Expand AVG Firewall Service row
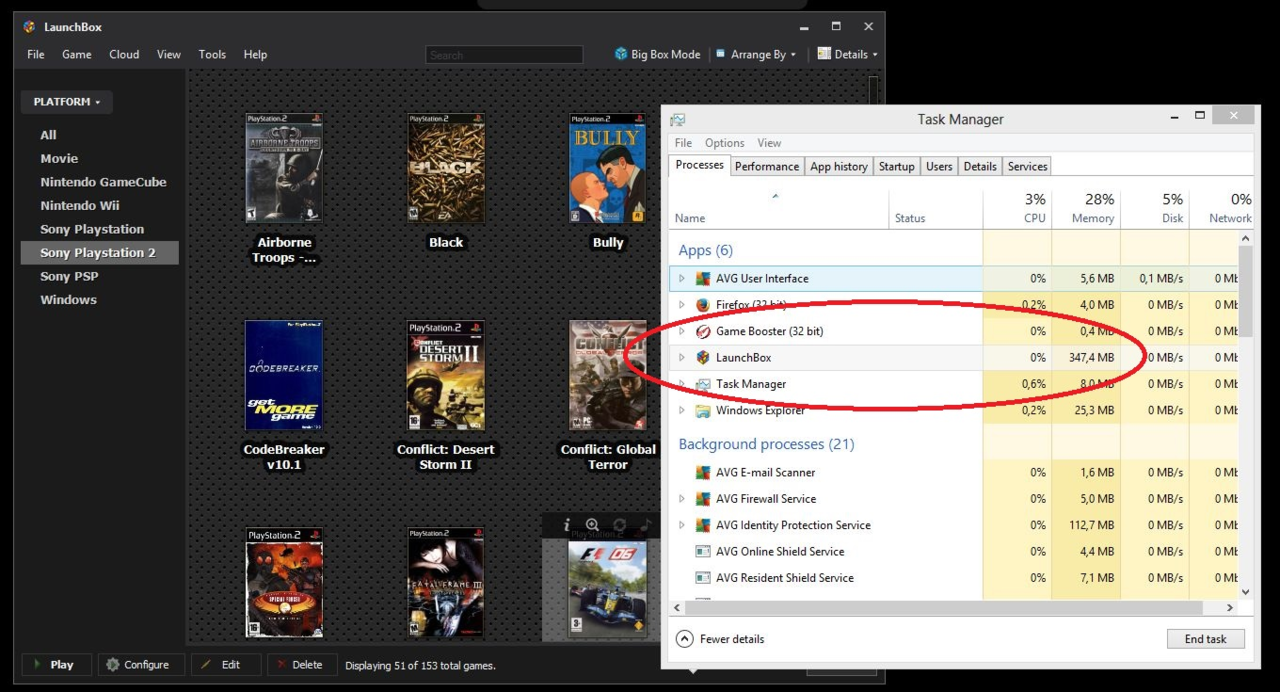 coord(682,498)
